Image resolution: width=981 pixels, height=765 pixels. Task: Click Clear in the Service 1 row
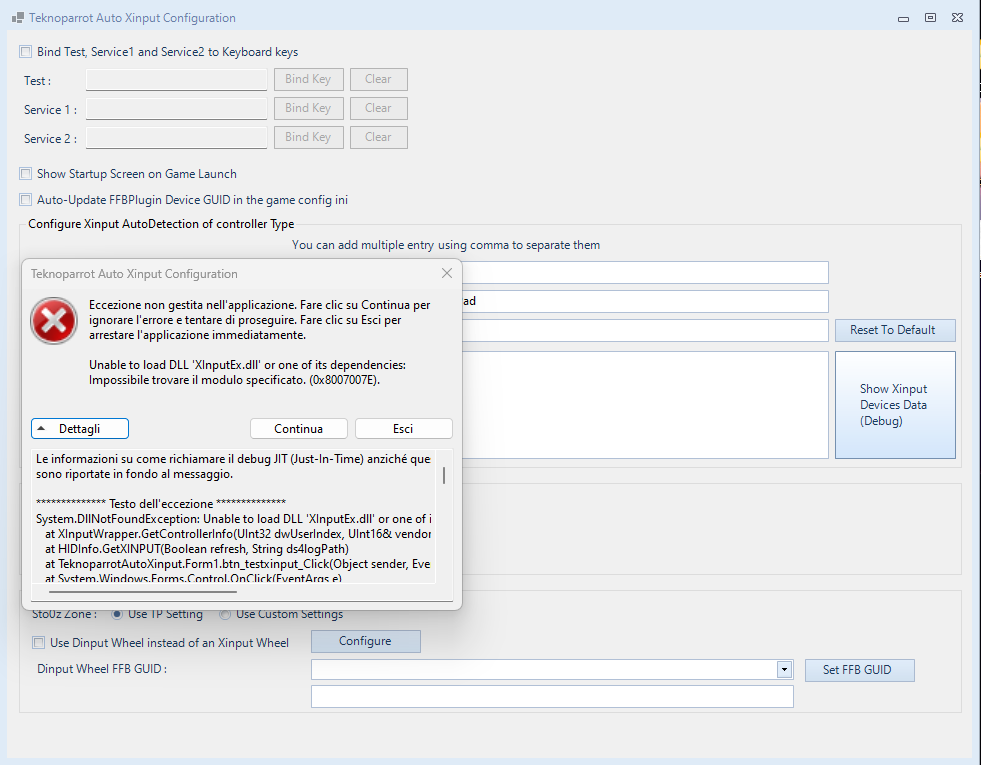click(x=379, y=108)
